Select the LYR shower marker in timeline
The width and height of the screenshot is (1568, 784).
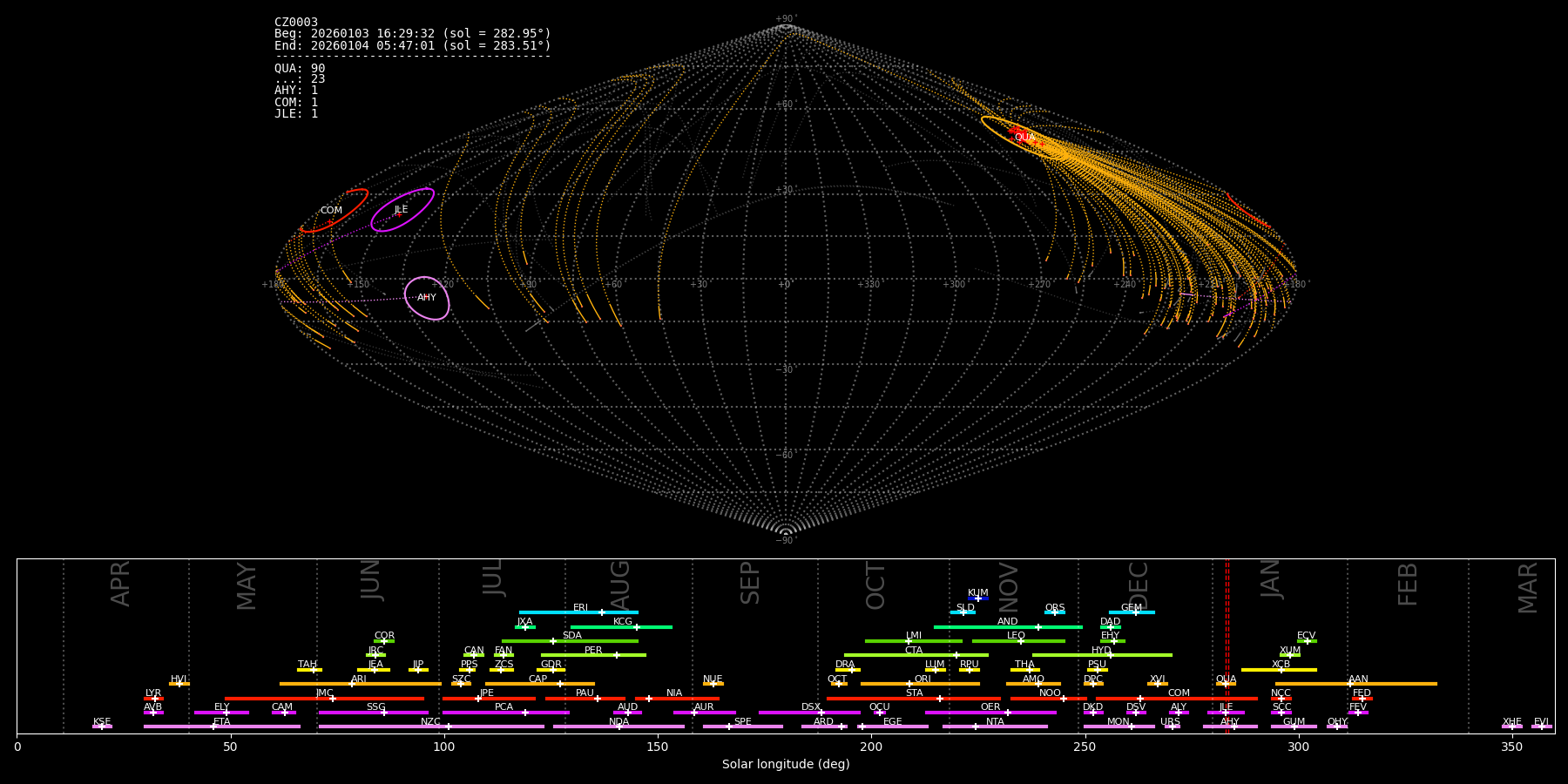click(x=154, y=699)
